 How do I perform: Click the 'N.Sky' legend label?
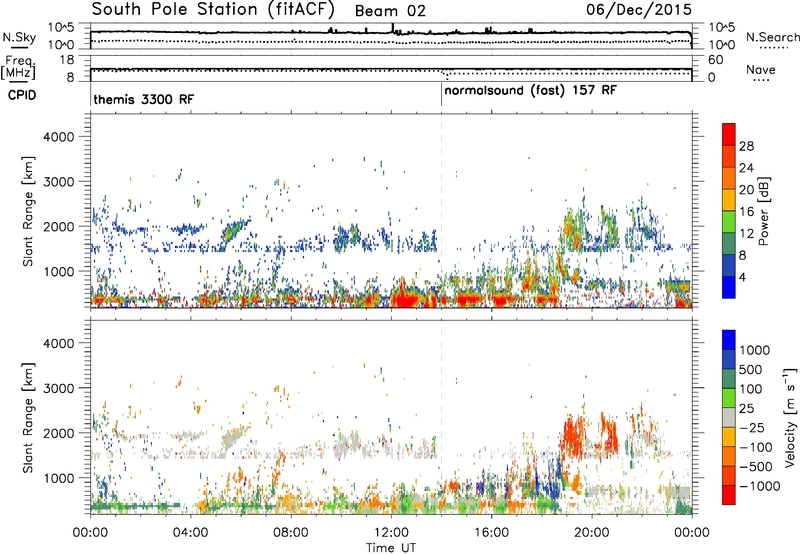[x=19, y=37]
